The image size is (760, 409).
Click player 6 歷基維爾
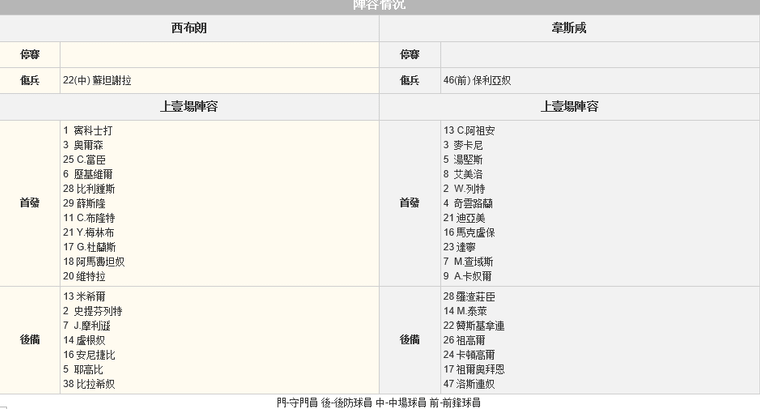tap(88, 174)
